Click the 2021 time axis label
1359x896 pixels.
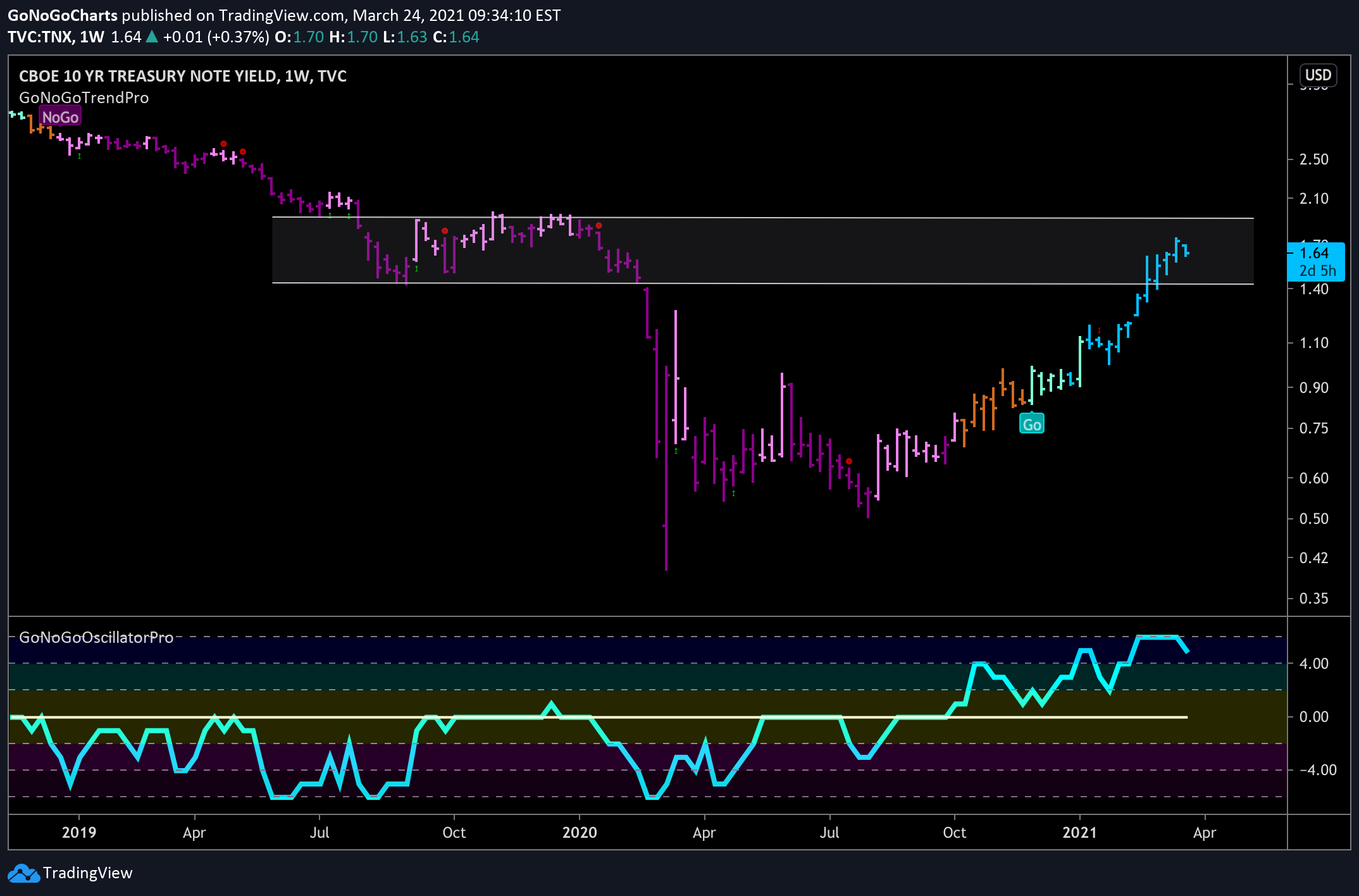[x=1079, y=832]
